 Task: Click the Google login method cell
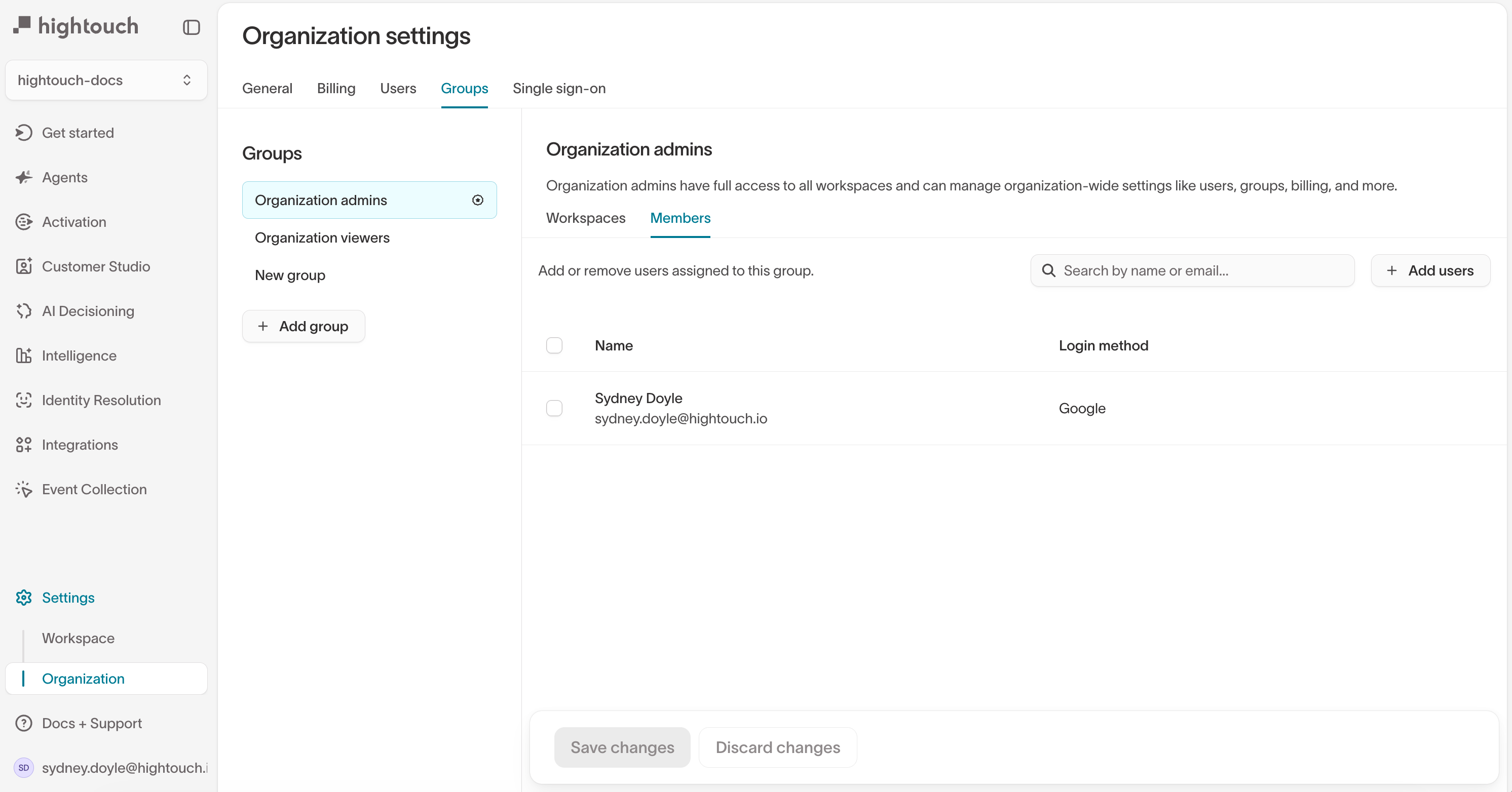[1082, 408]
